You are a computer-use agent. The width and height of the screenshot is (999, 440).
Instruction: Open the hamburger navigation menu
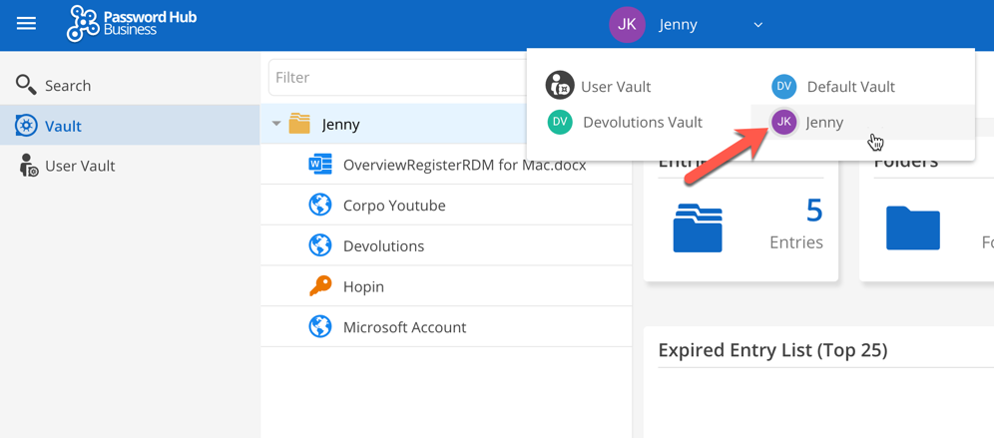pos(27,24)
